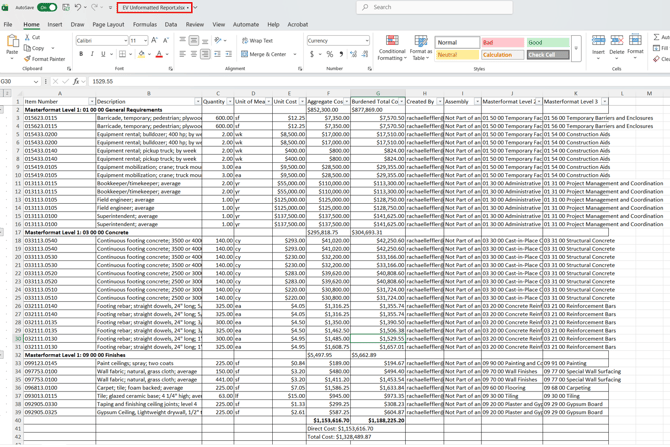
Task: Click the Format as Table icon
Action: coord(421,48)
